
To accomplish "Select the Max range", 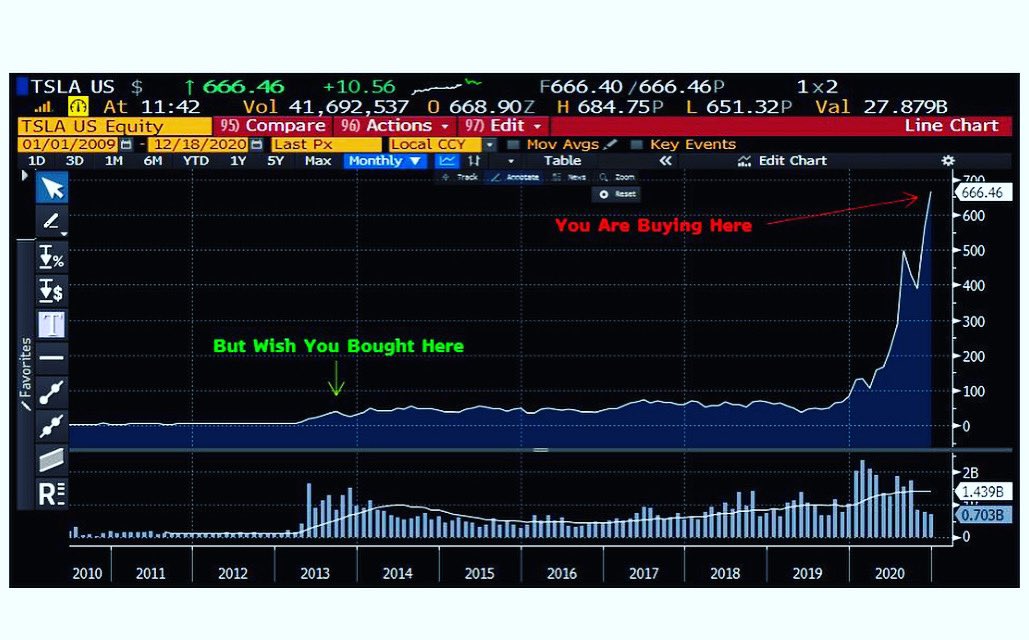I will 318,161.
